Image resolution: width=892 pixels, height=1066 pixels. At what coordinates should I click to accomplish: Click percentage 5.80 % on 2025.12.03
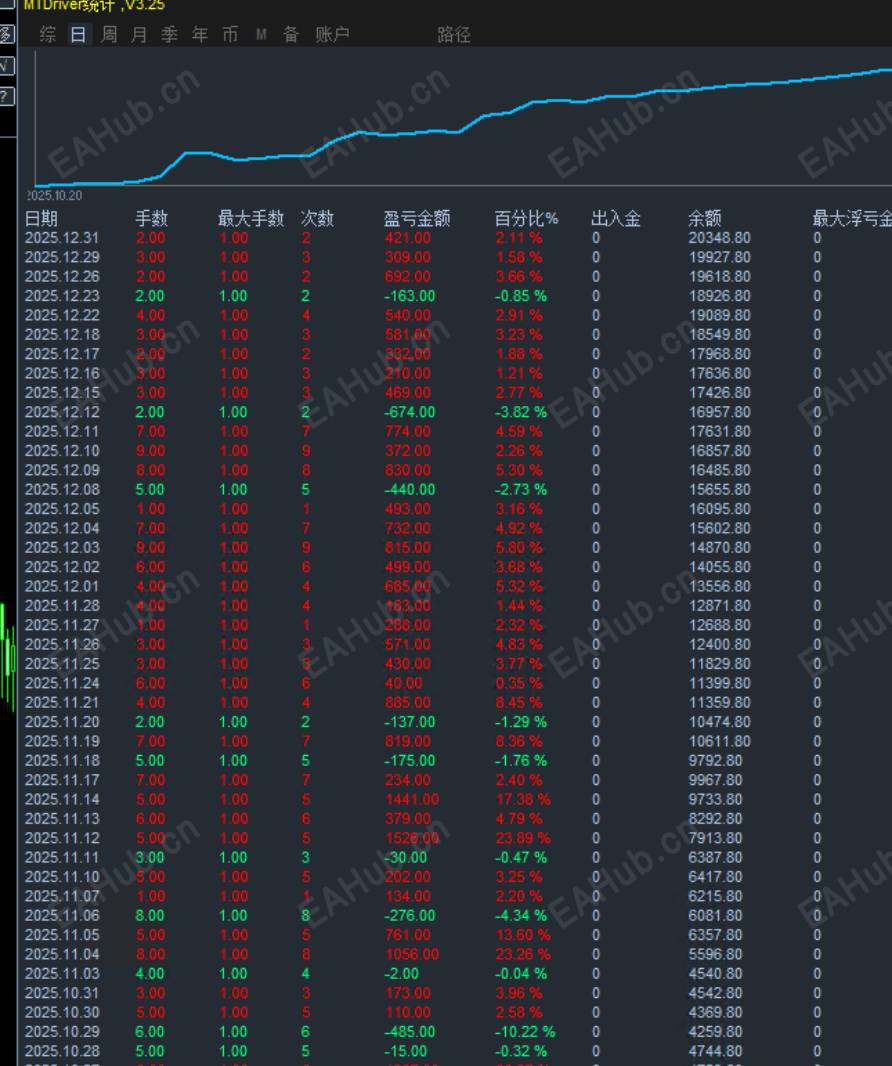[x=519, y=548]
